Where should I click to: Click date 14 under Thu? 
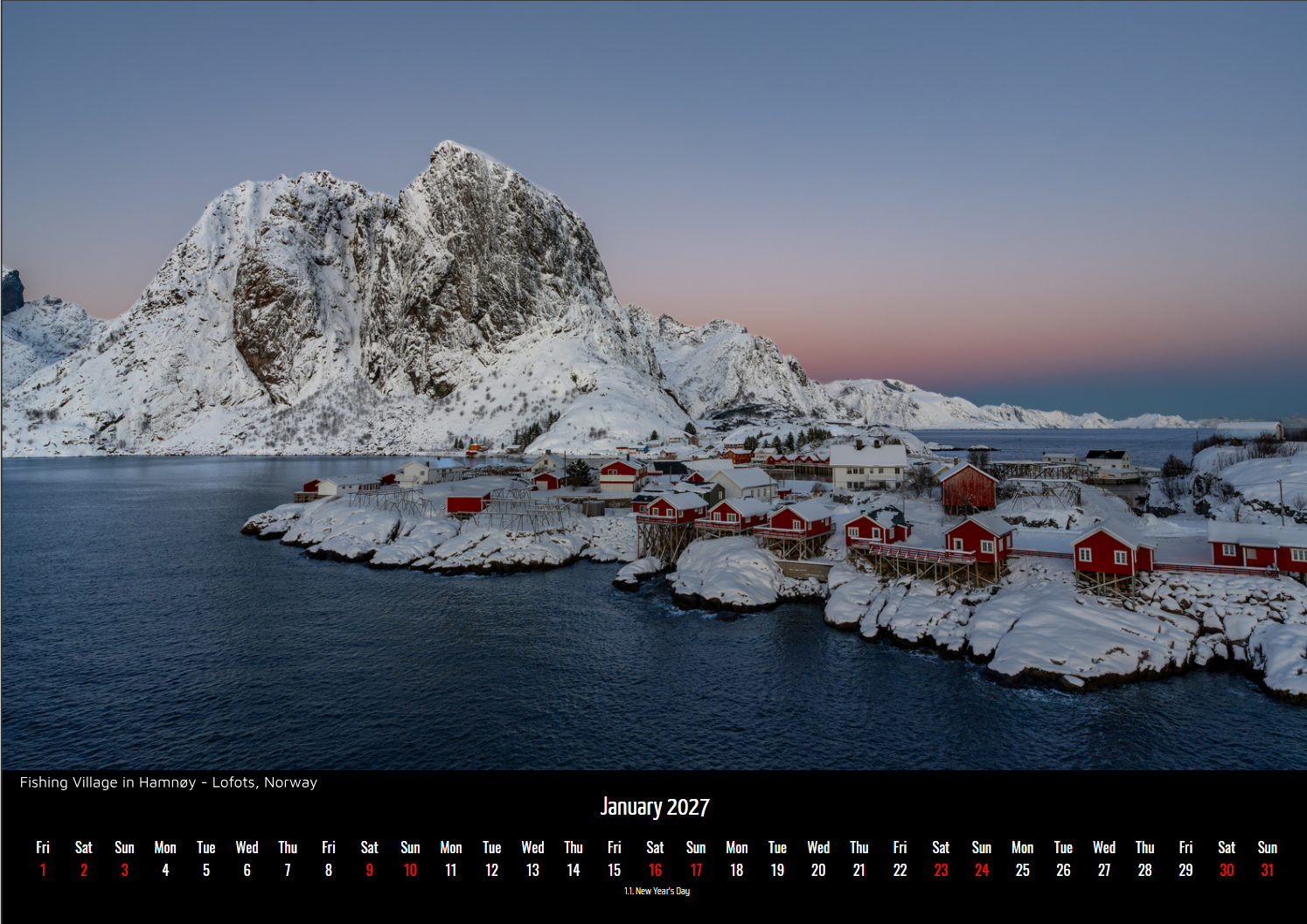(574, 870)
